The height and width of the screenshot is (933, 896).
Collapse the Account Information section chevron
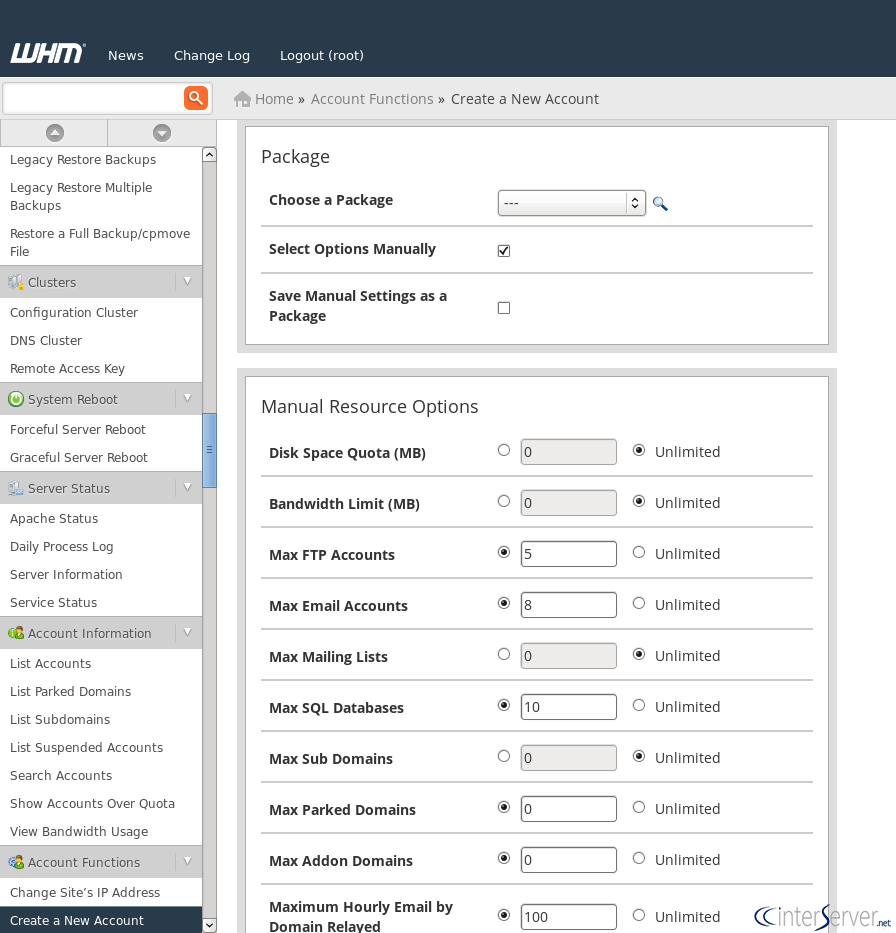(x=187, y=633)
